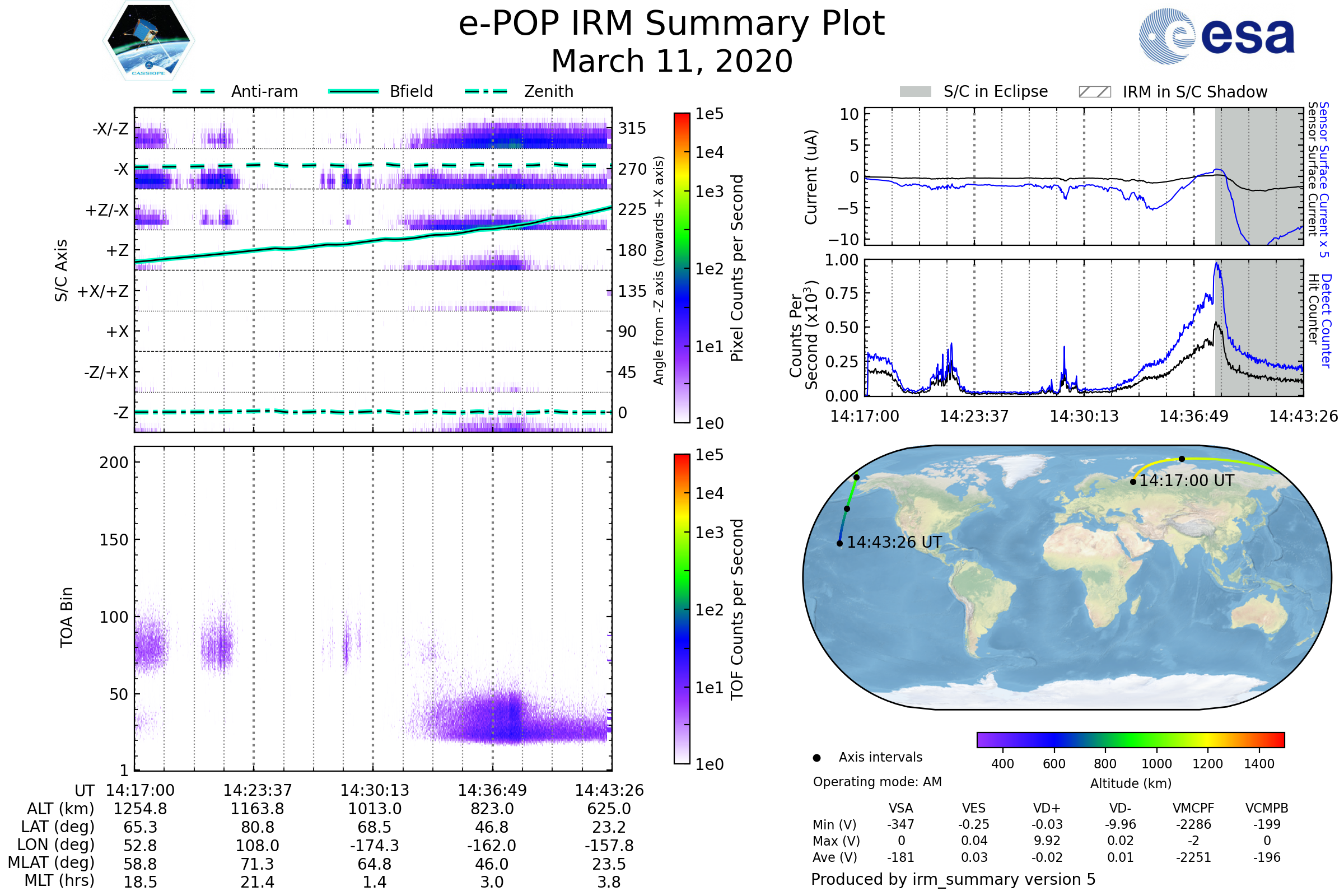
Task: Click the 14:43:26 UT end point on map
Action: (x=839, y=543)
